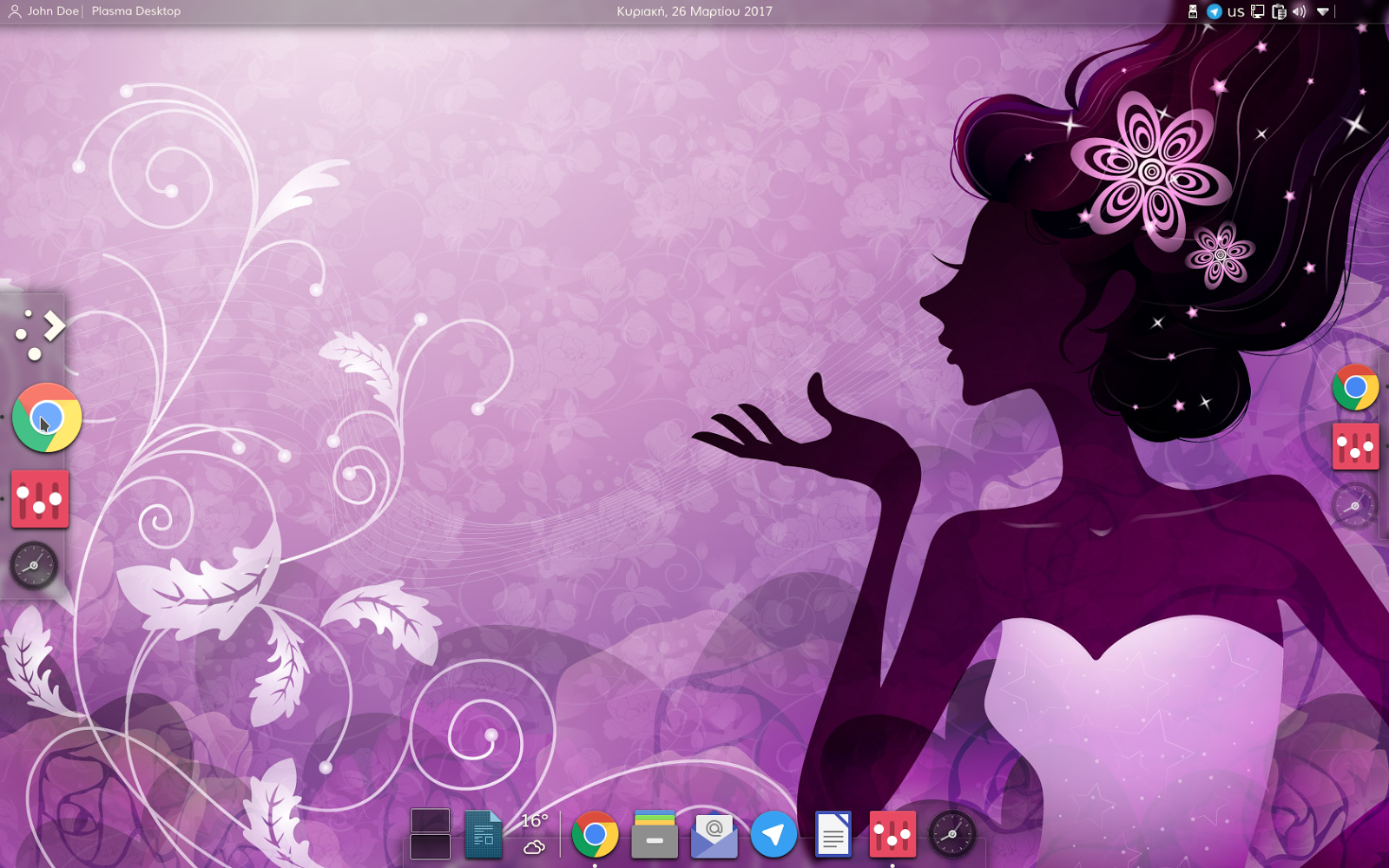Switch to lower virtual desktop in pager
The width and height of the screenshot is (1389, 868).
click(x=431, y=846)
